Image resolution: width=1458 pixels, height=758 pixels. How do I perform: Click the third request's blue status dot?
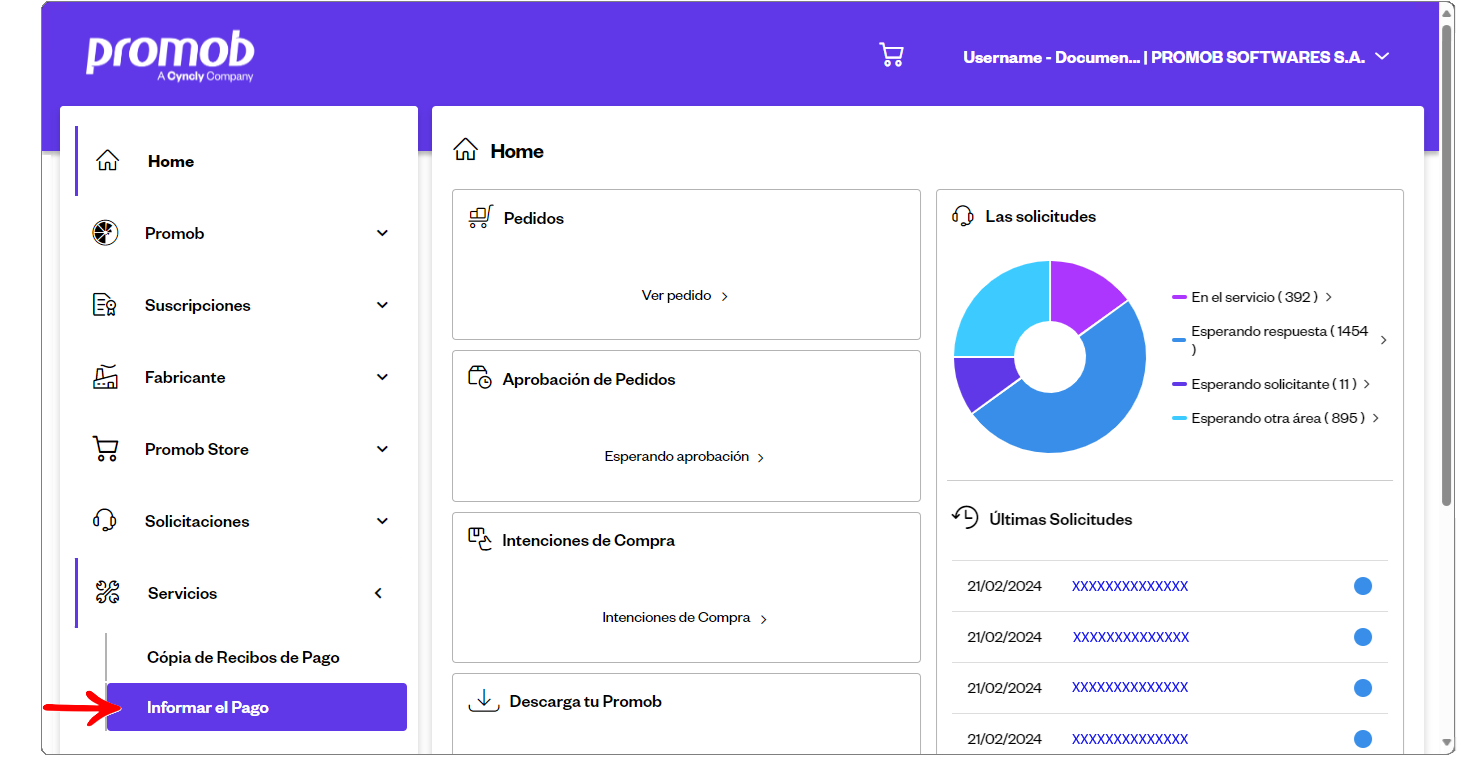tap(1362, 688)
